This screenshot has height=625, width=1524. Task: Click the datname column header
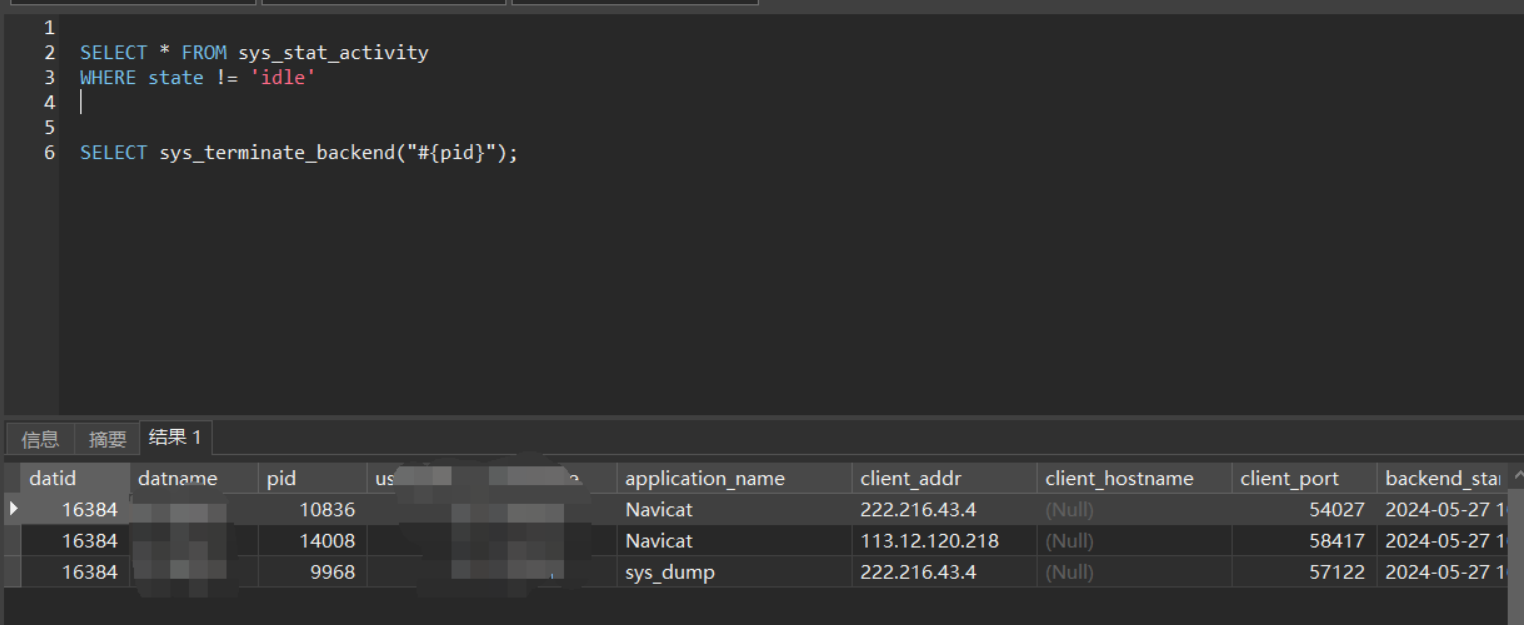click(193, 478)
